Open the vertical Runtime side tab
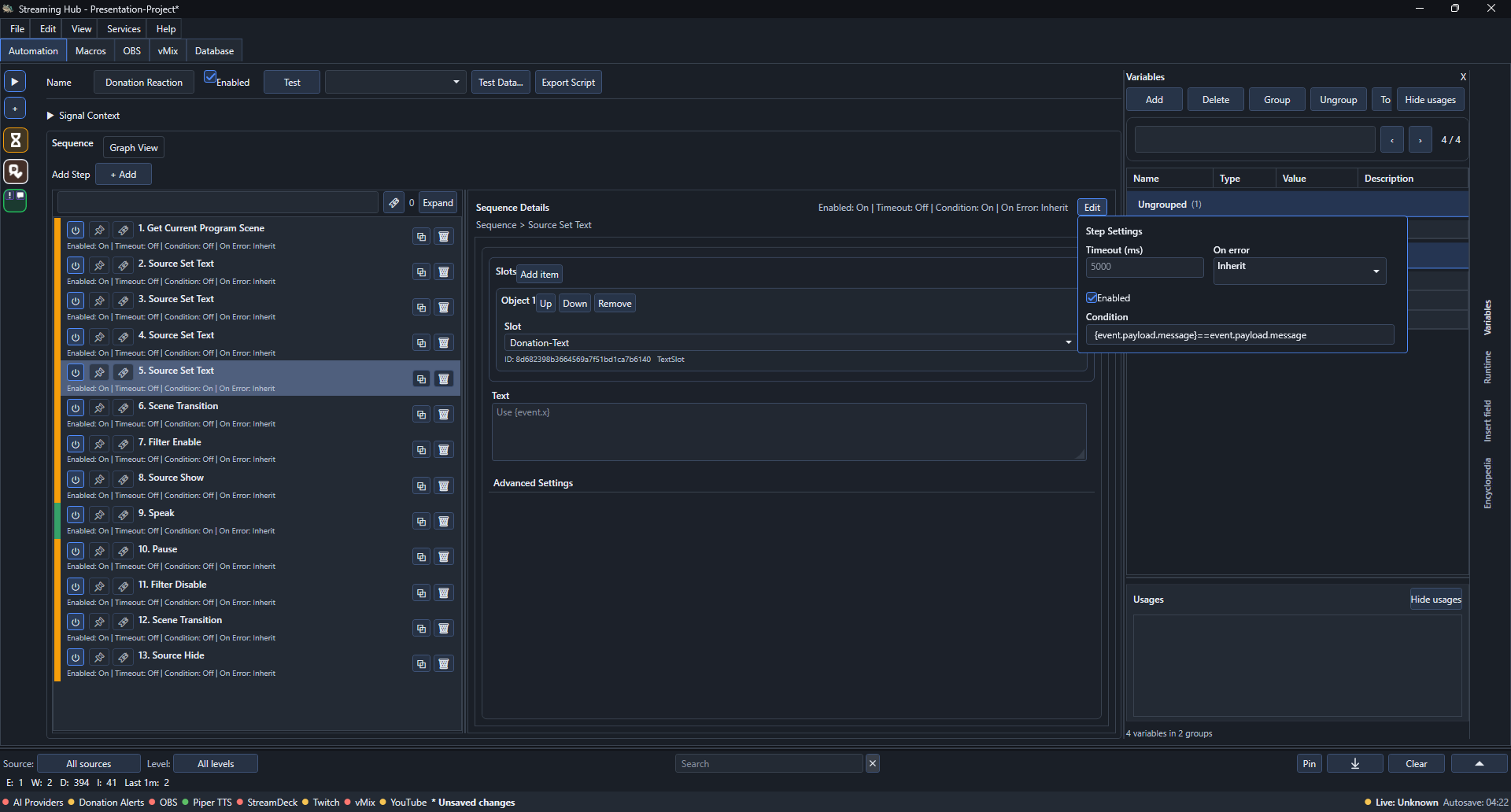The image size is (1511, 812). coord(1487,367)
